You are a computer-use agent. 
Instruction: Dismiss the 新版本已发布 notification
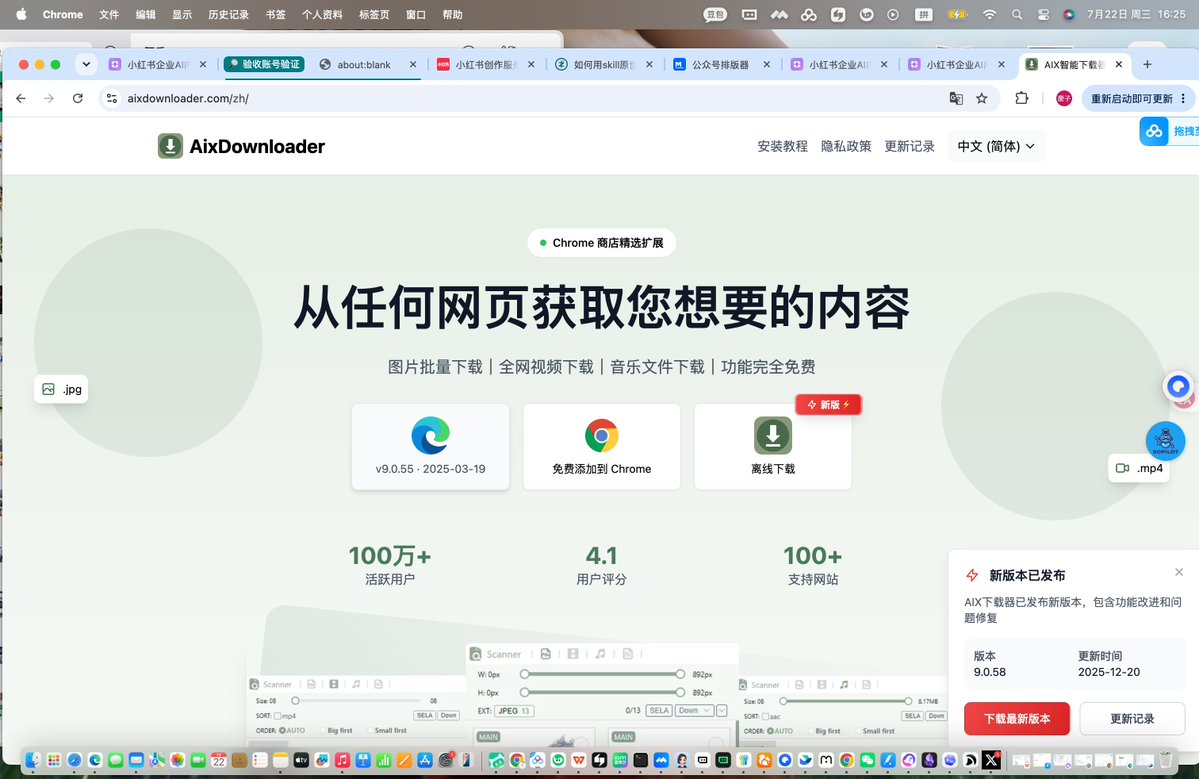point(1179,572)
